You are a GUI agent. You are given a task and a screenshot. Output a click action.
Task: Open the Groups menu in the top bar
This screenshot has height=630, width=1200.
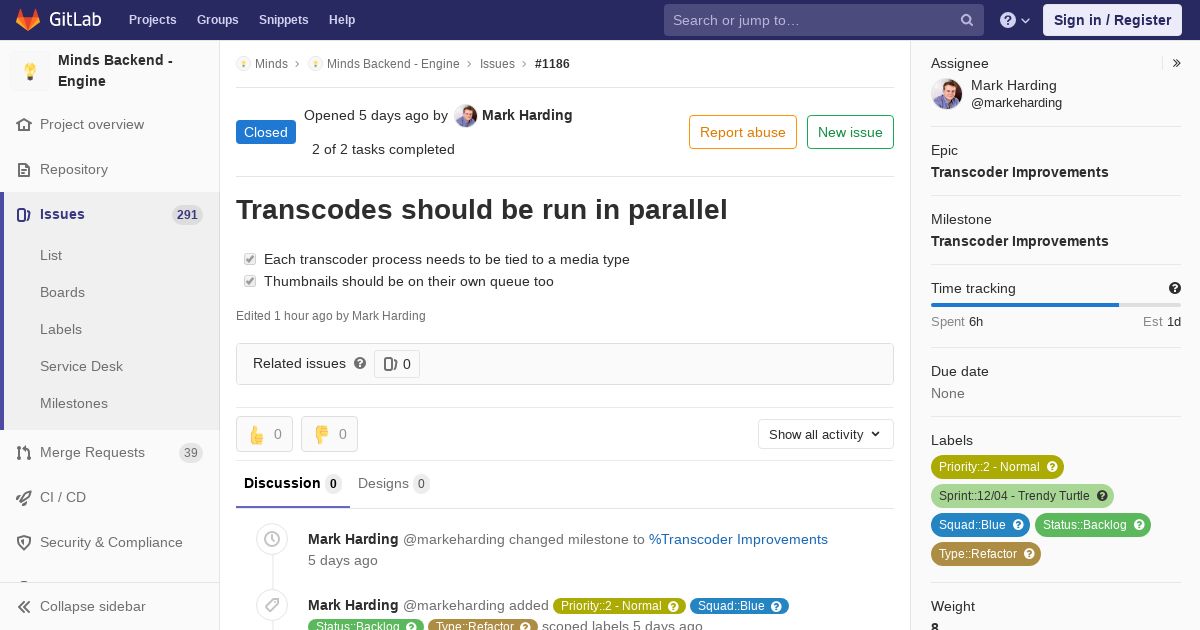click(x=217, y=20)
